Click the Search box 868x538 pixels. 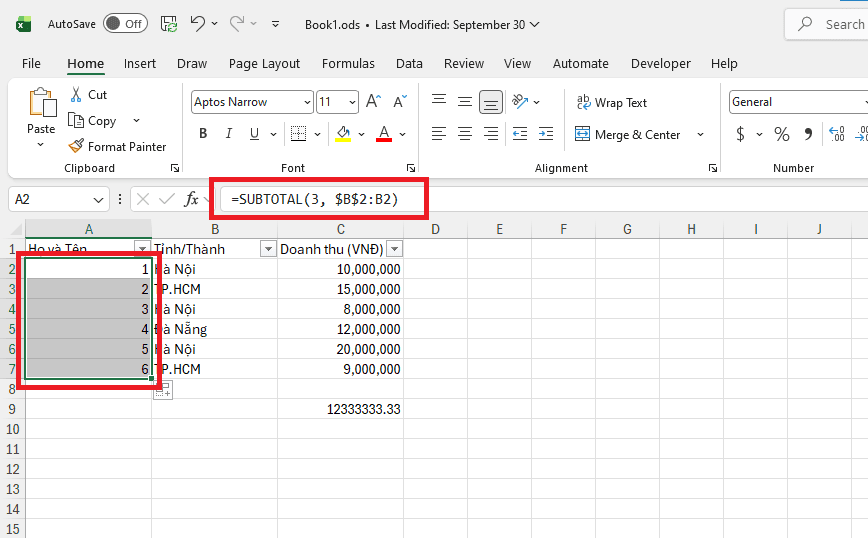click(827, 24)
